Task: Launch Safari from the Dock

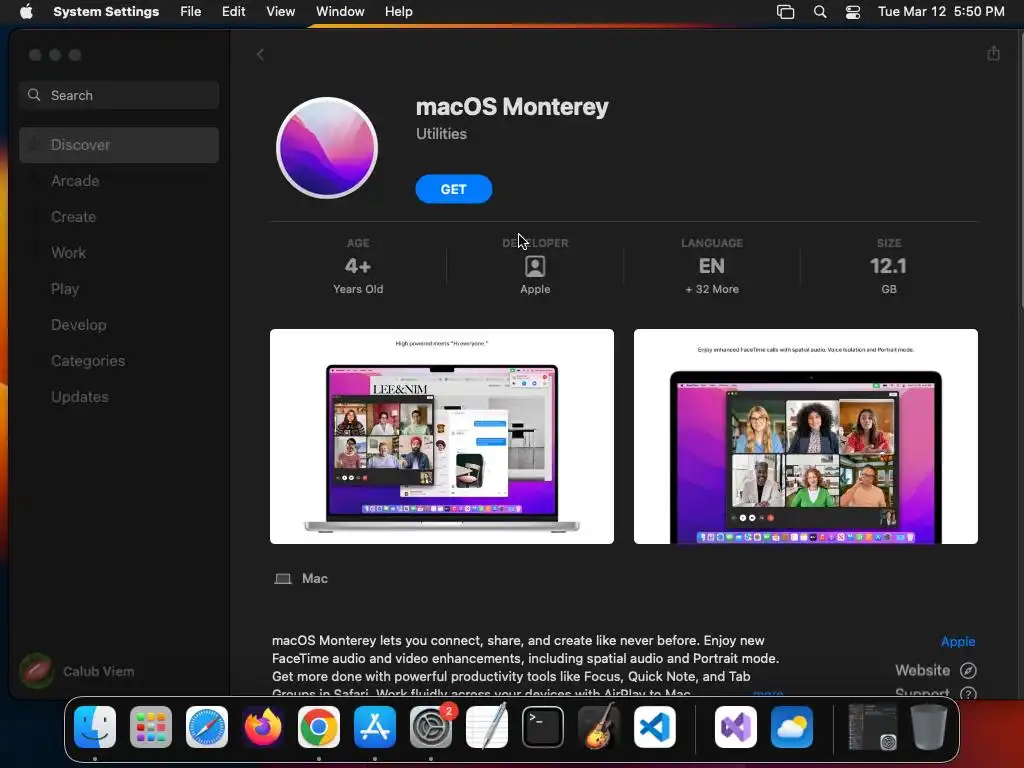Action: tap(207, 727)
